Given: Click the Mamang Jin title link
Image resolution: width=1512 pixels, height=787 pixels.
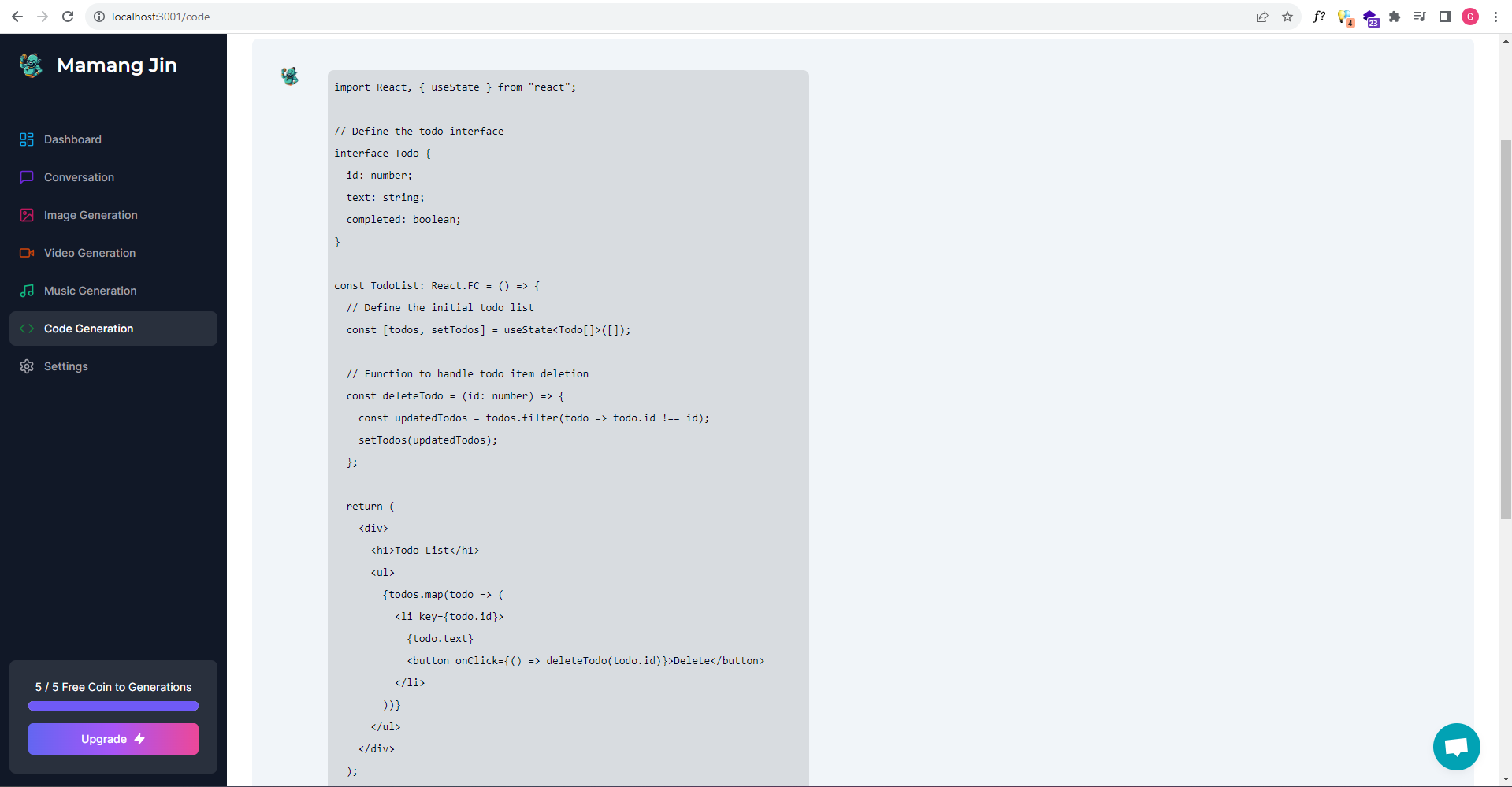Looking at the screenshot, I should click(117, 65).
